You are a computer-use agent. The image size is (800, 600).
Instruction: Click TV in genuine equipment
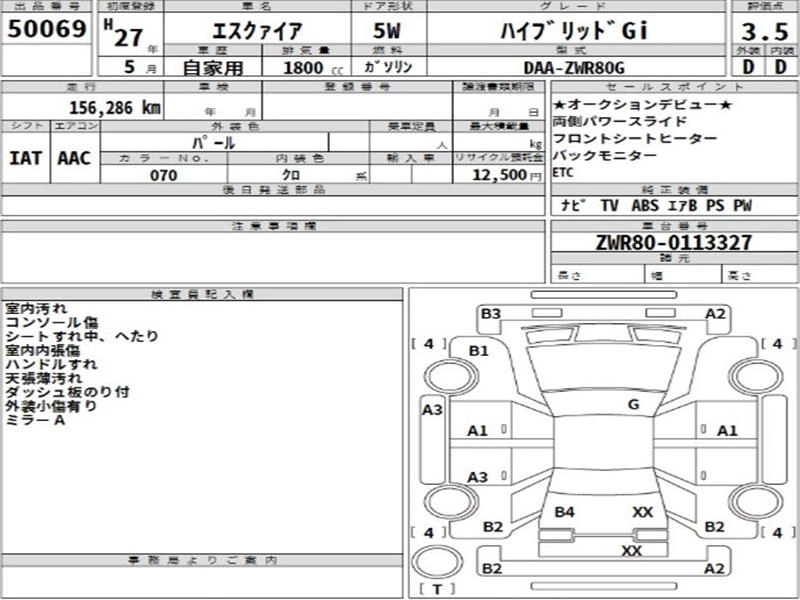click(609, 205)
